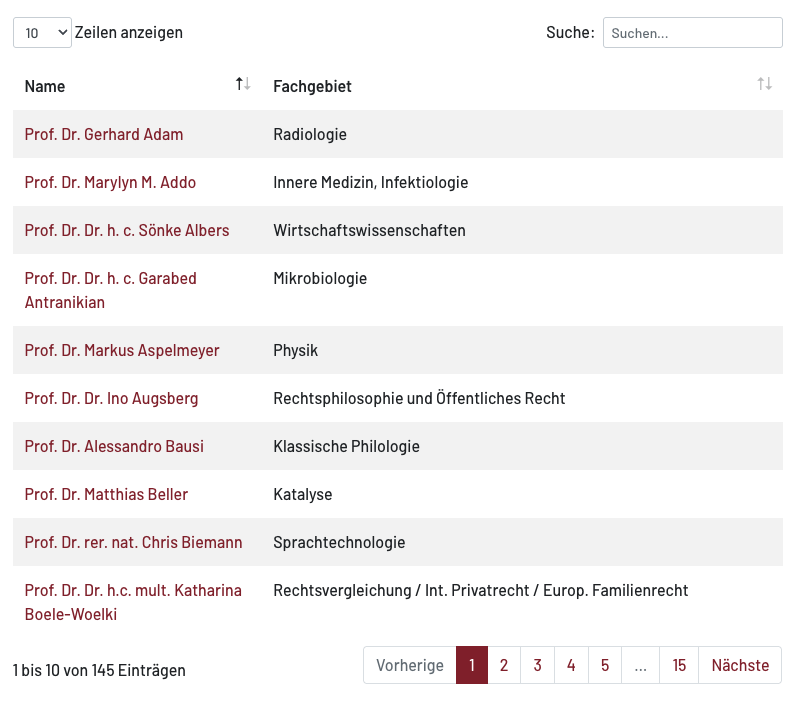
Task: Open Prof. Dr. Gerhard Adam's profile
Action: click(x=104, y=134)
